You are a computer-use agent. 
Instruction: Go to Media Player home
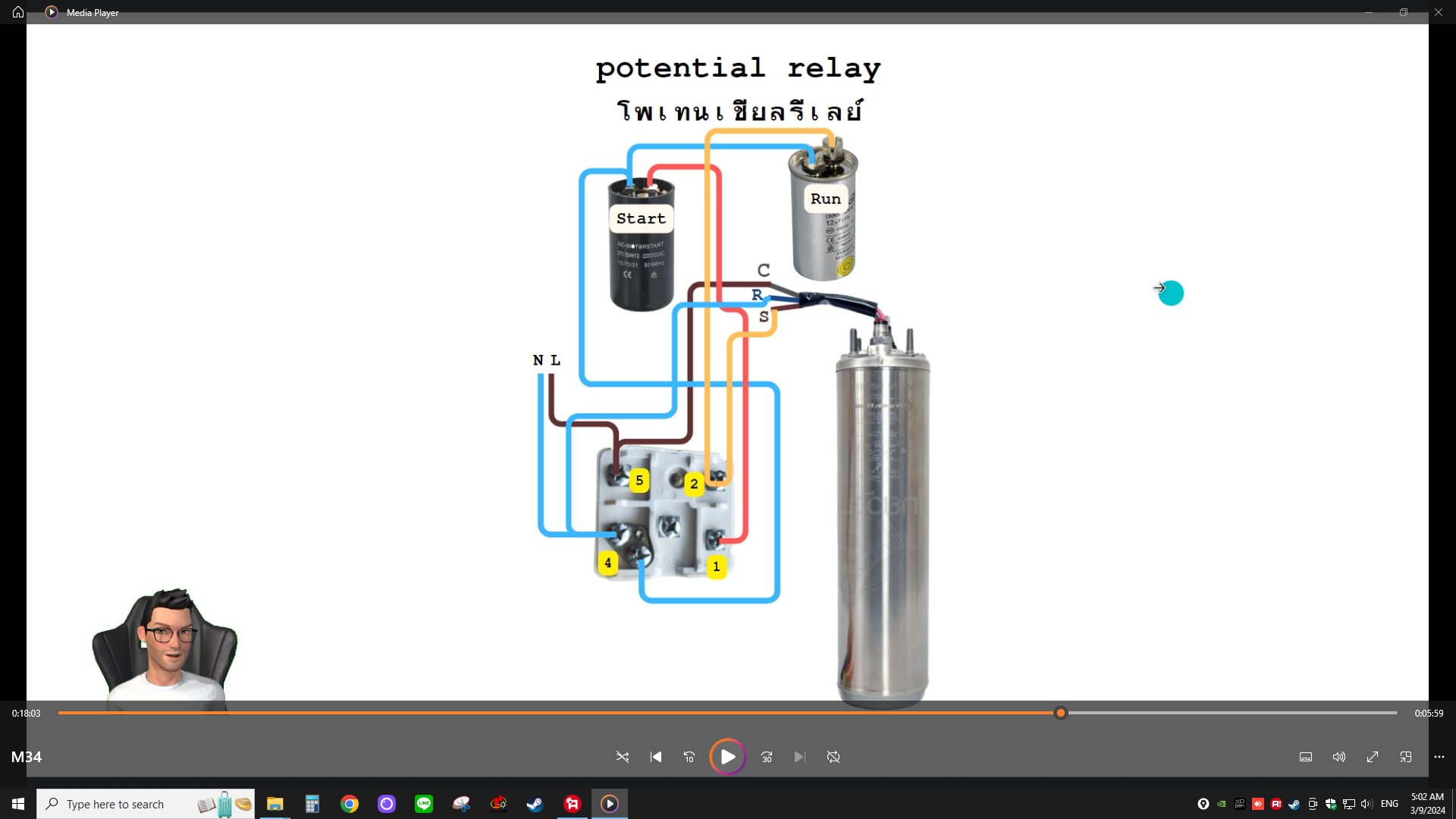point(18,12)
